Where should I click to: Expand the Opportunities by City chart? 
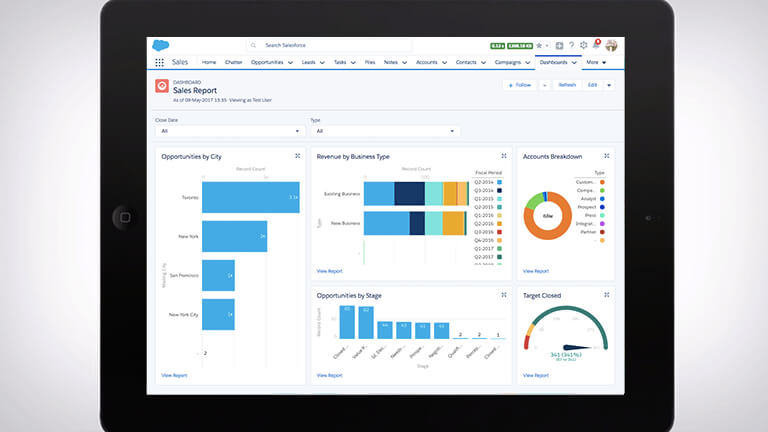pyautogui.click(x=297, y=156)
